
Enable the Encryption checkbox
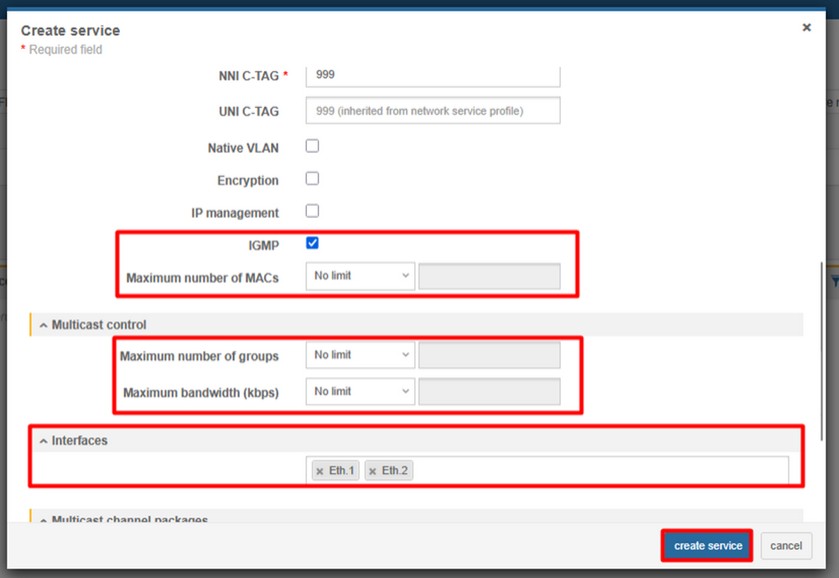click(x=312, y=179)
